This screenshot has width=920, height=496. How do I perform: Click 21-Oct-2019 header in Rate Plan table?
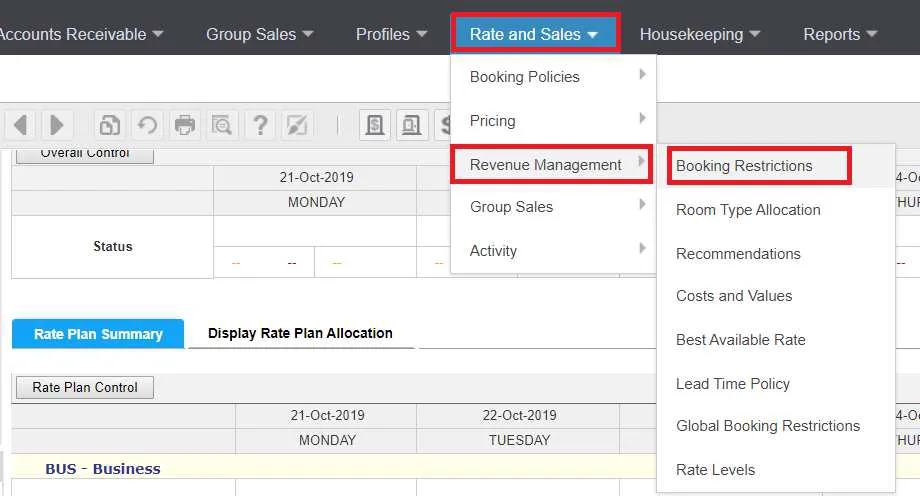(x=327, y=416)
